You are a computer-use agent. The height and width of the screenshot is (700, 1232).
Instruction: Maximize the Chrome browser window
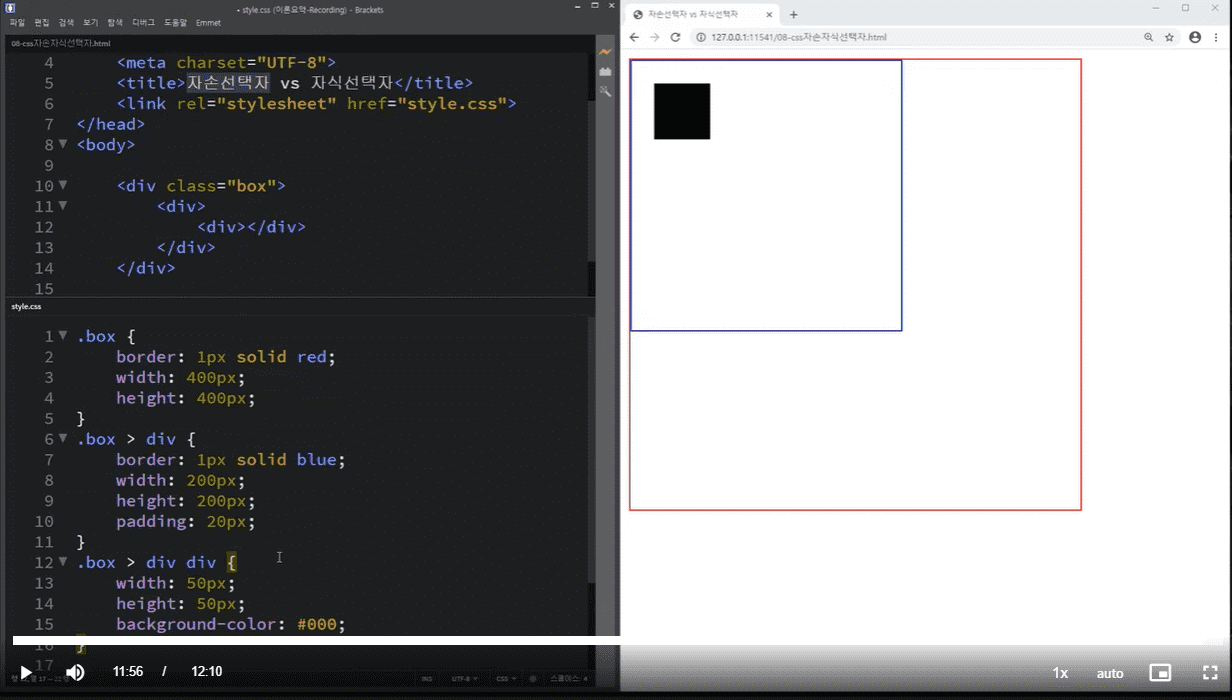(x=1185, y=8)
